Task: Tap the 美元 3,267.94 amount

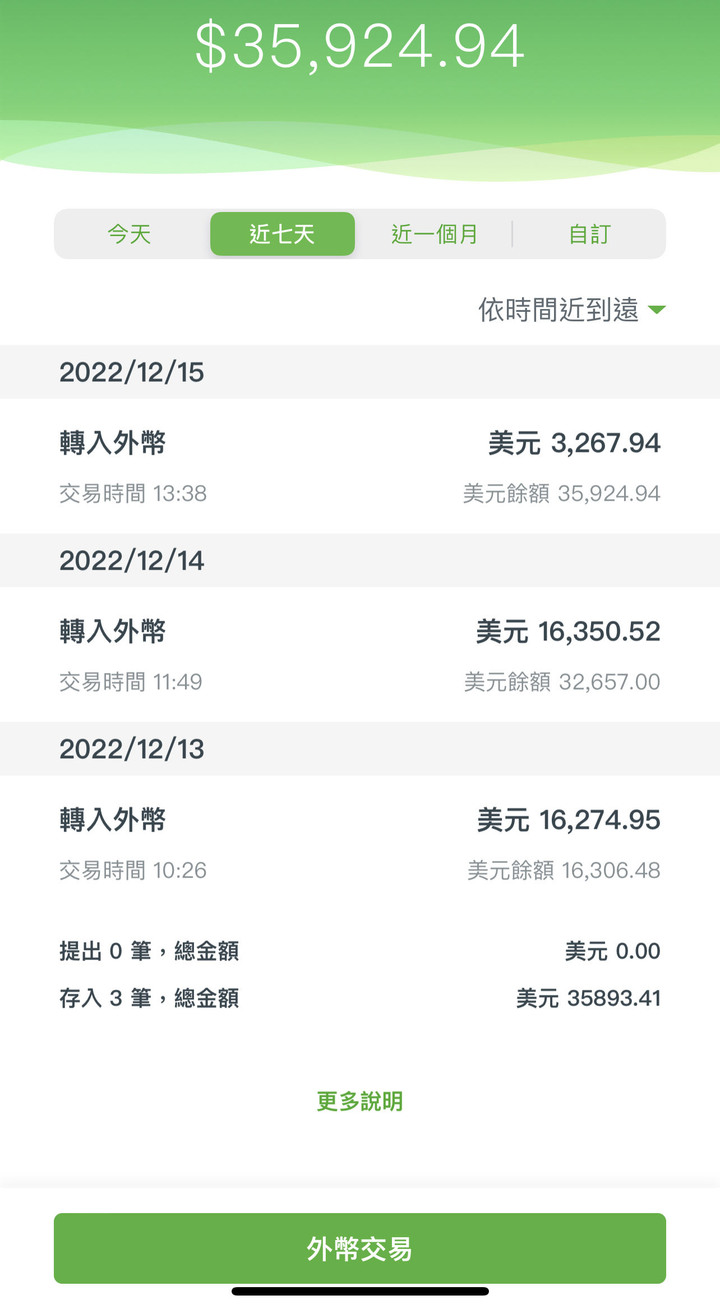Action: click(x=574, y=444)
